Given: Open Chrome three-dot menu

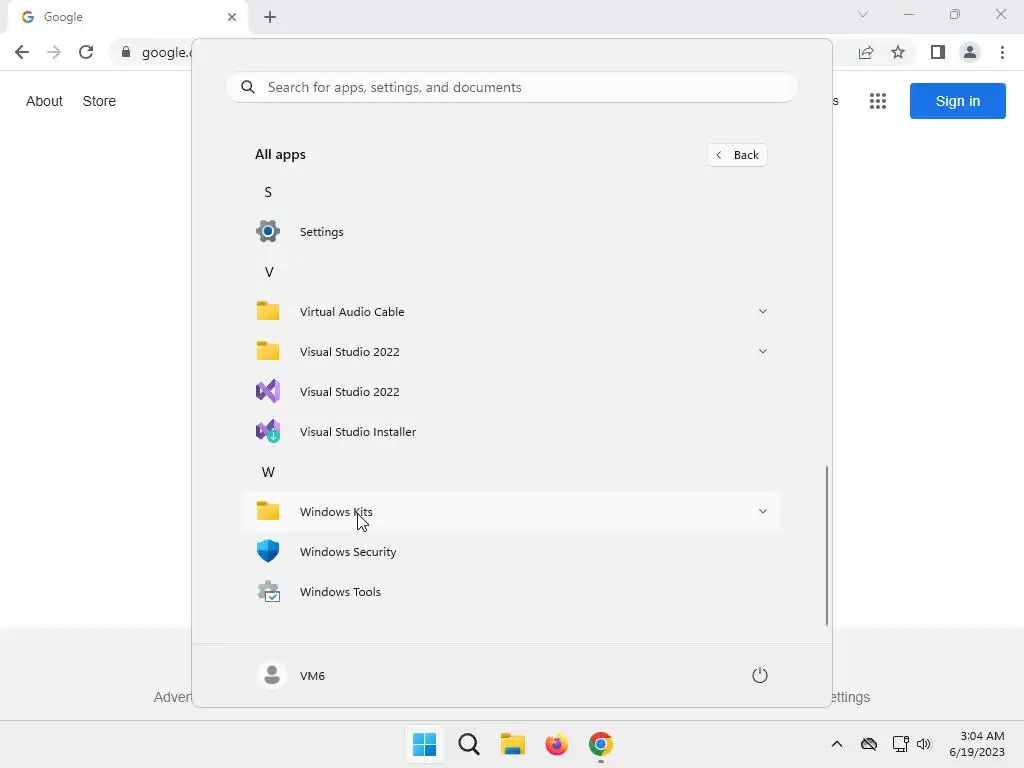Looking at the screenshot, I should click(x=1002, y=52).
